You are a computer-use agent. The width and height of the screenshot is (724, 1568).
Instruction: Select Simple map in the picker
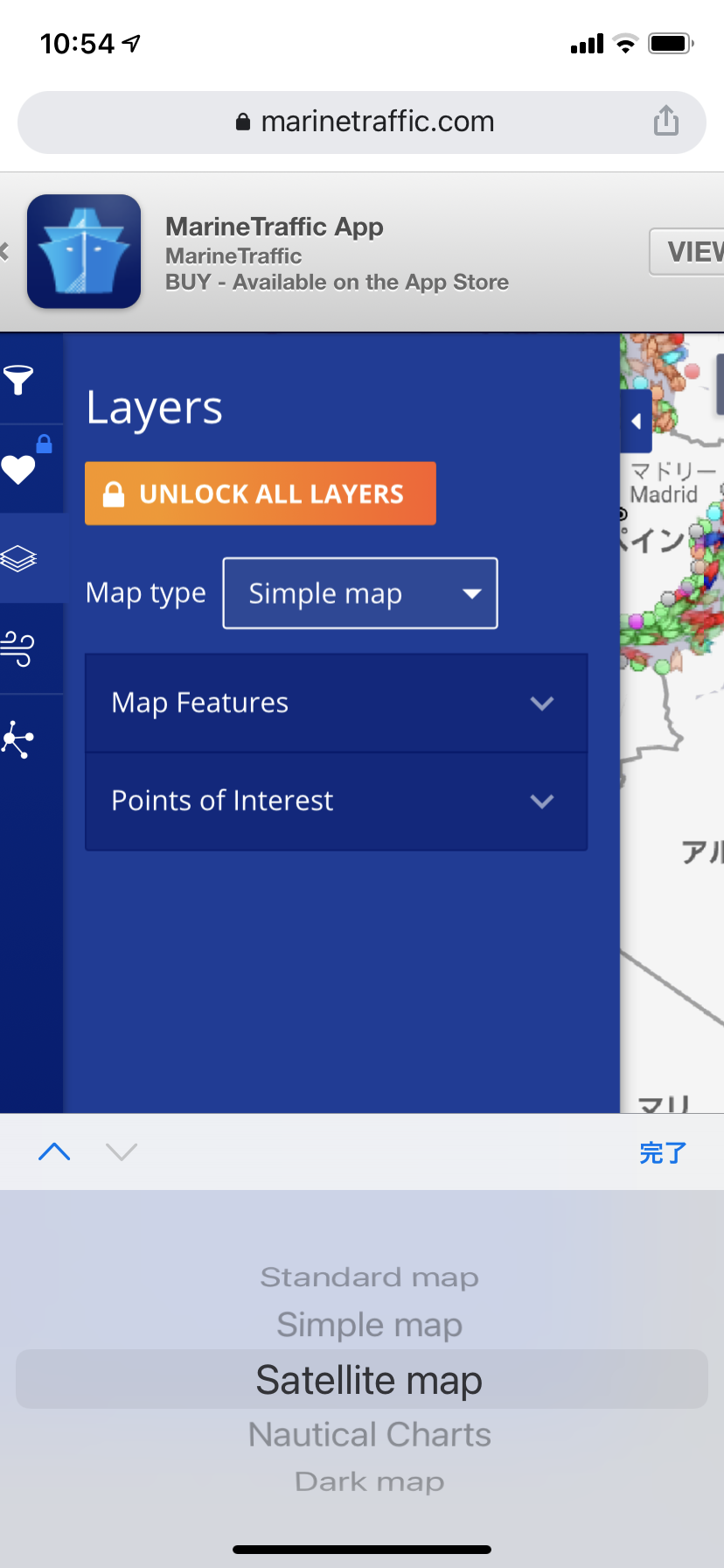(369, 1326)
